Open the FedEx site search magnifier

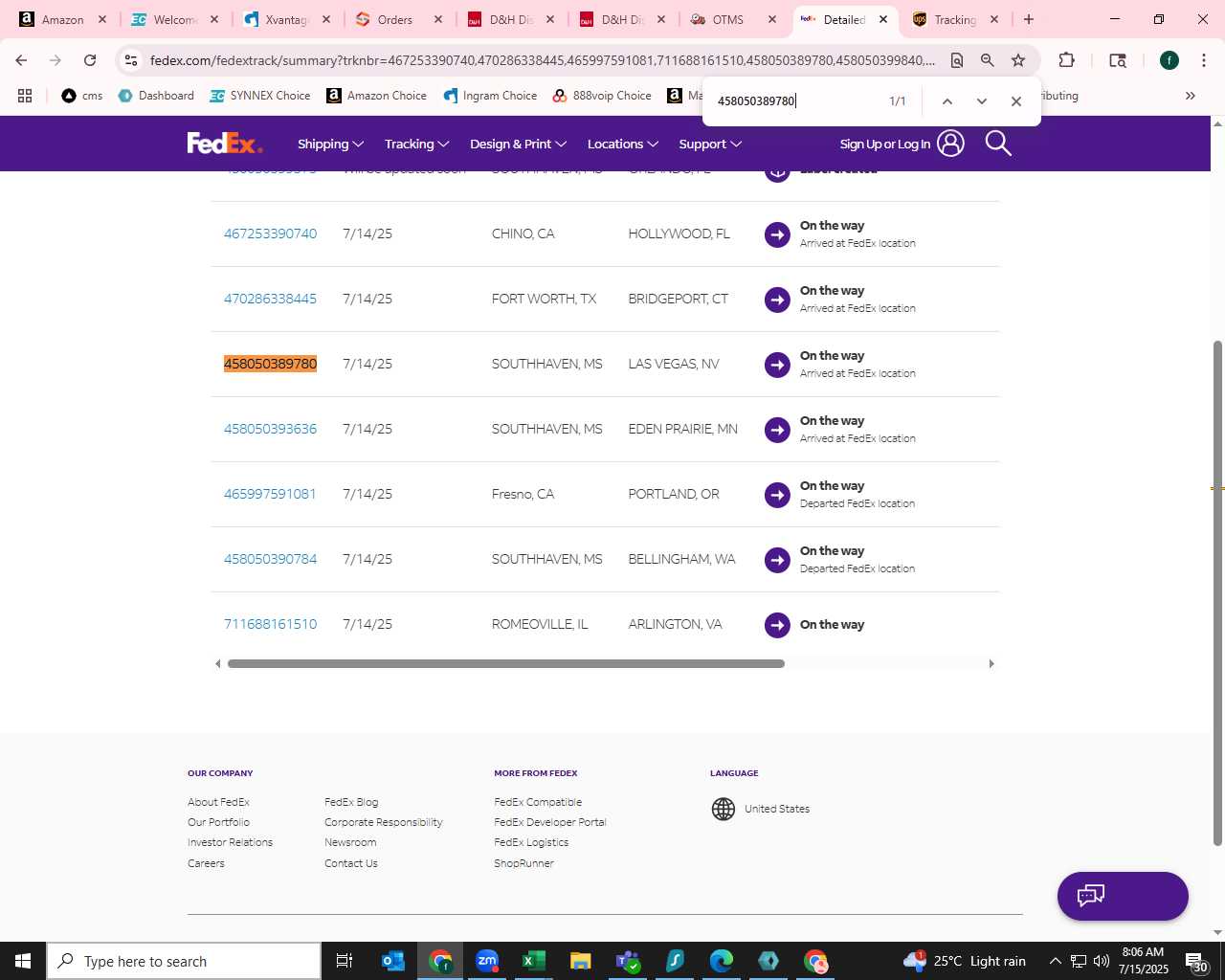(x=998, y=144)
